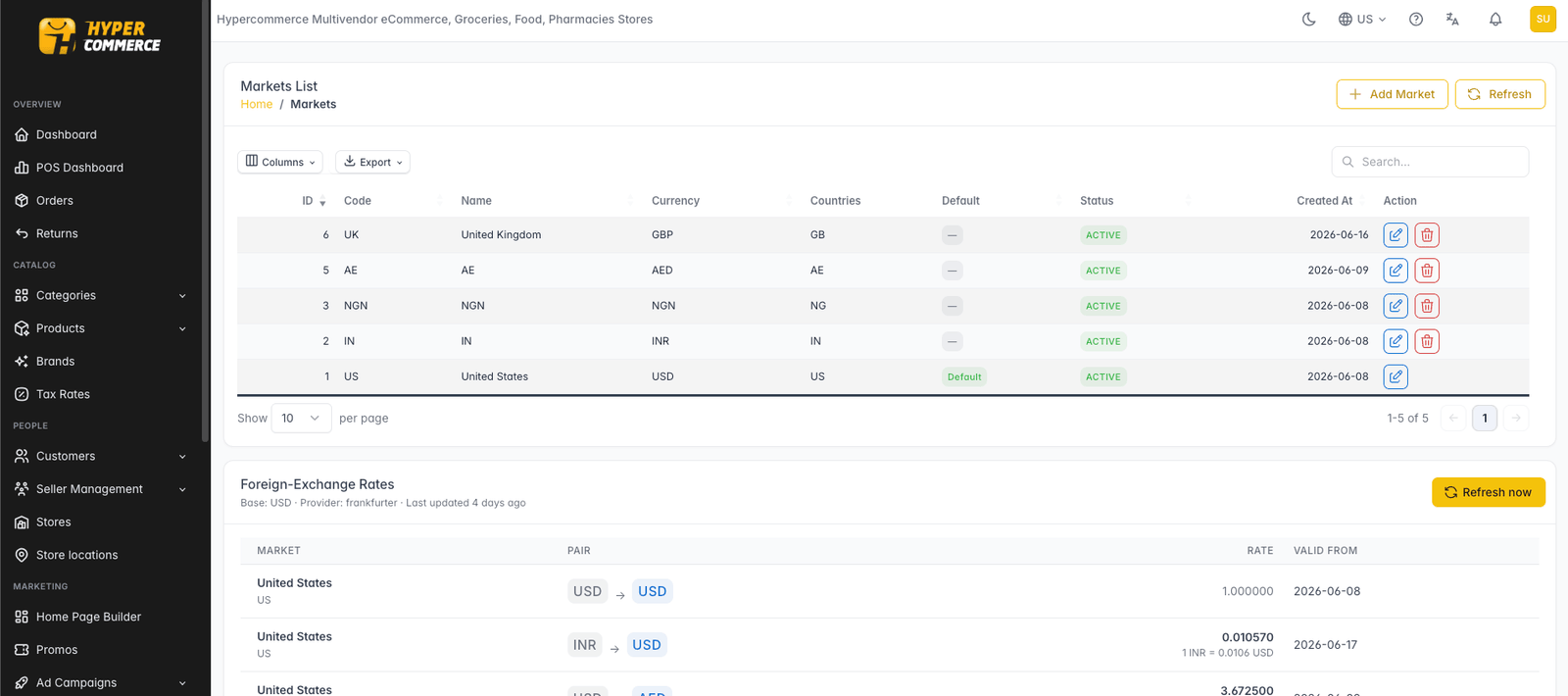The image size is (1568, 696).
Task: Open the notifications bell
Action: pyautogui.click(x=1495, y=19)
